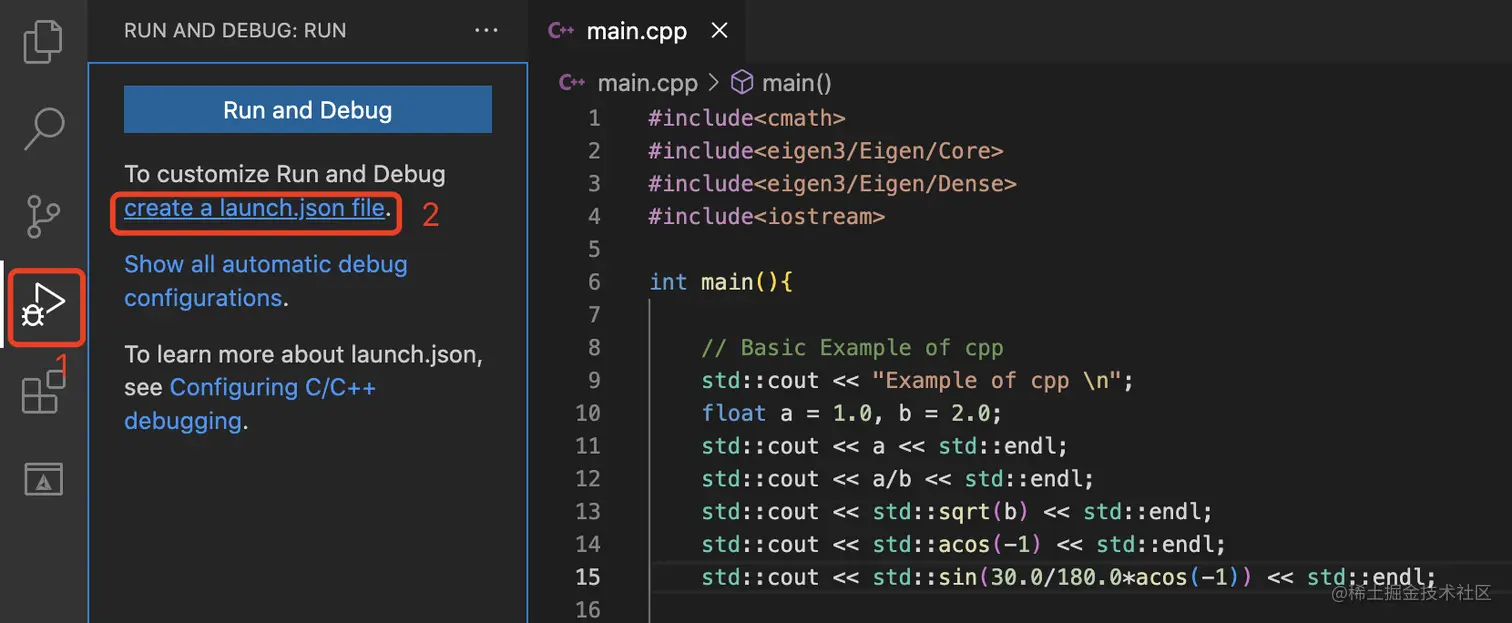1512x623 pixels.
Task: Click the create a launch.json file link
Action: pyautogui.click(x=255, y=208)
